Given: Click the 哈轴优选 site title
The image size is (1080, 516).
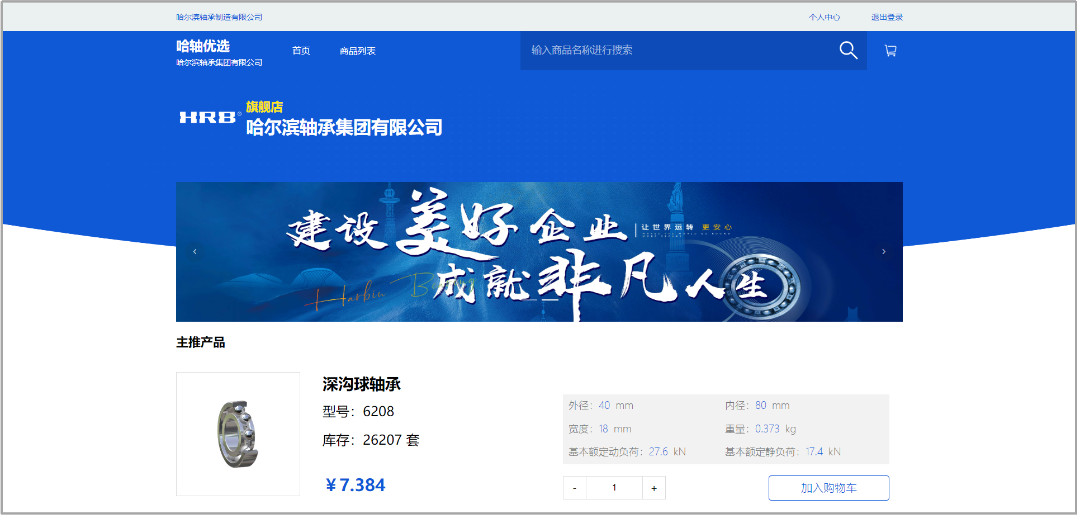Looking at the screenshot, I should tap(203, 46).
